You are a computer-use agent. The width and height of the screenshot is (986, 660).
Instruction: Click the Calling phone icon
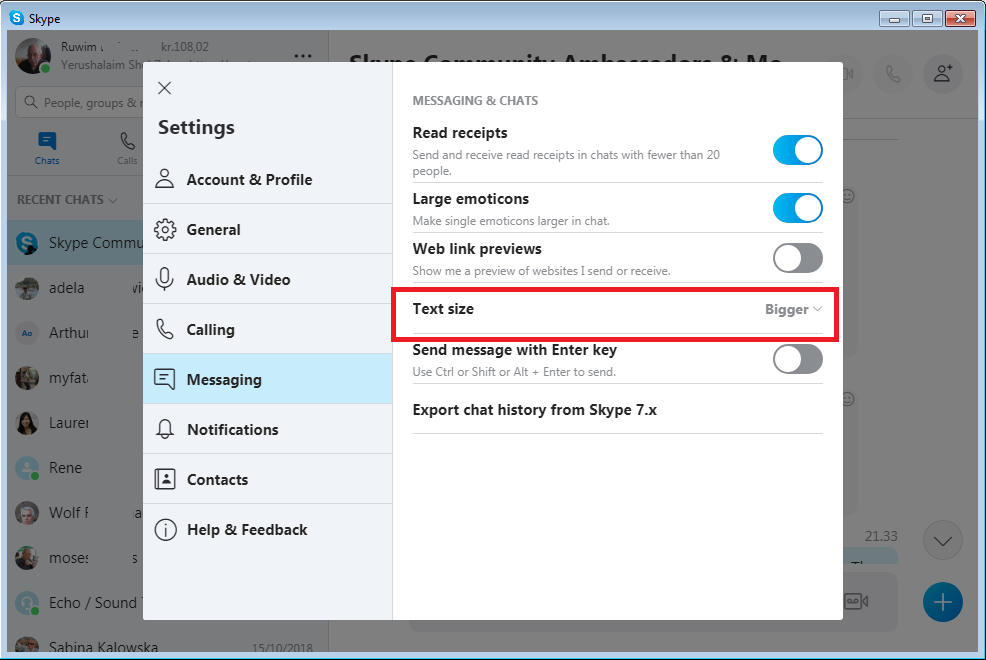coord(165,329)
